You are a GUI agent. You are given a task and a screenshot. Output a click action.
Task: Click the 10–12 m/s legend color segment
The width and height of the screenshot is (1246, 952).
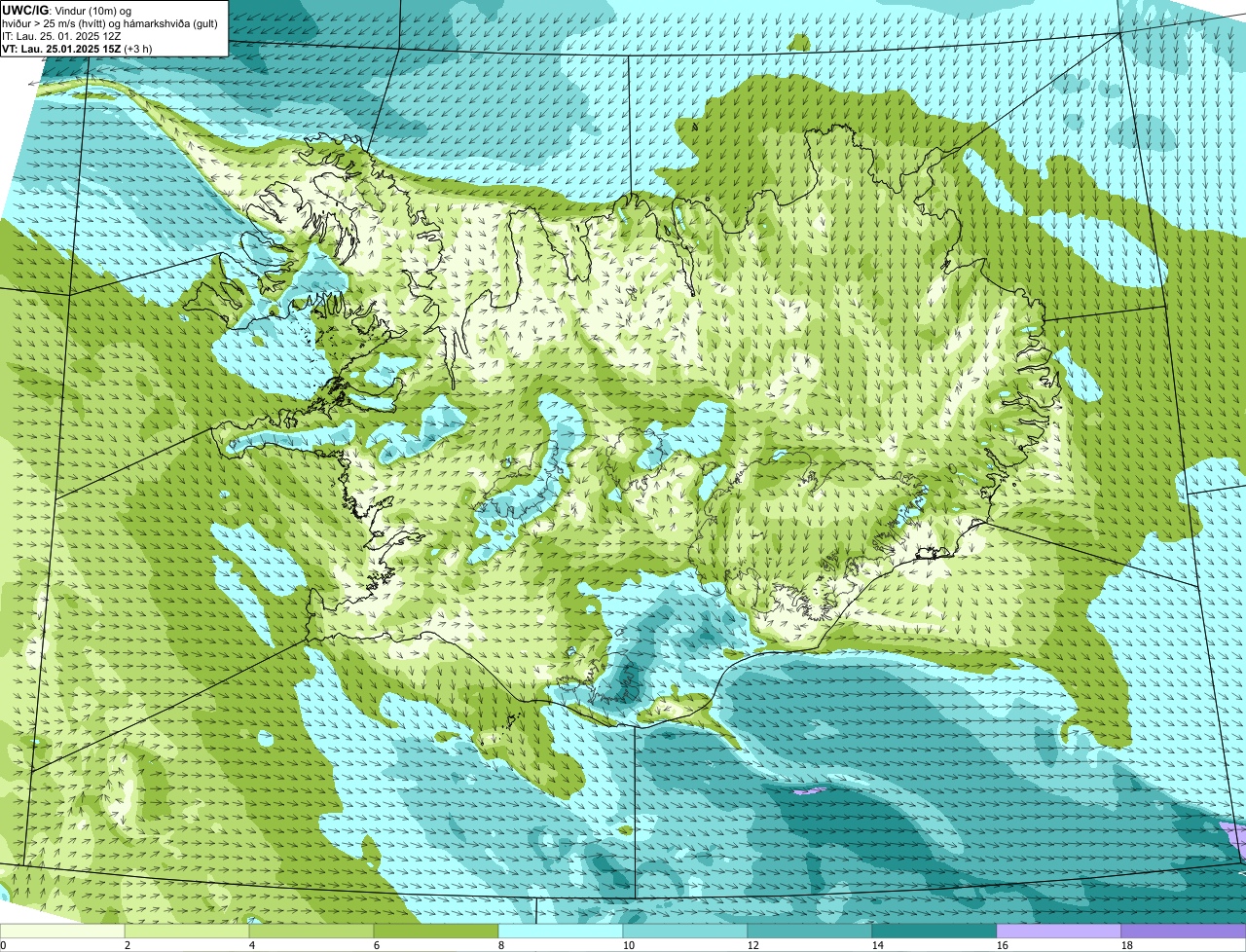point(685,931)
